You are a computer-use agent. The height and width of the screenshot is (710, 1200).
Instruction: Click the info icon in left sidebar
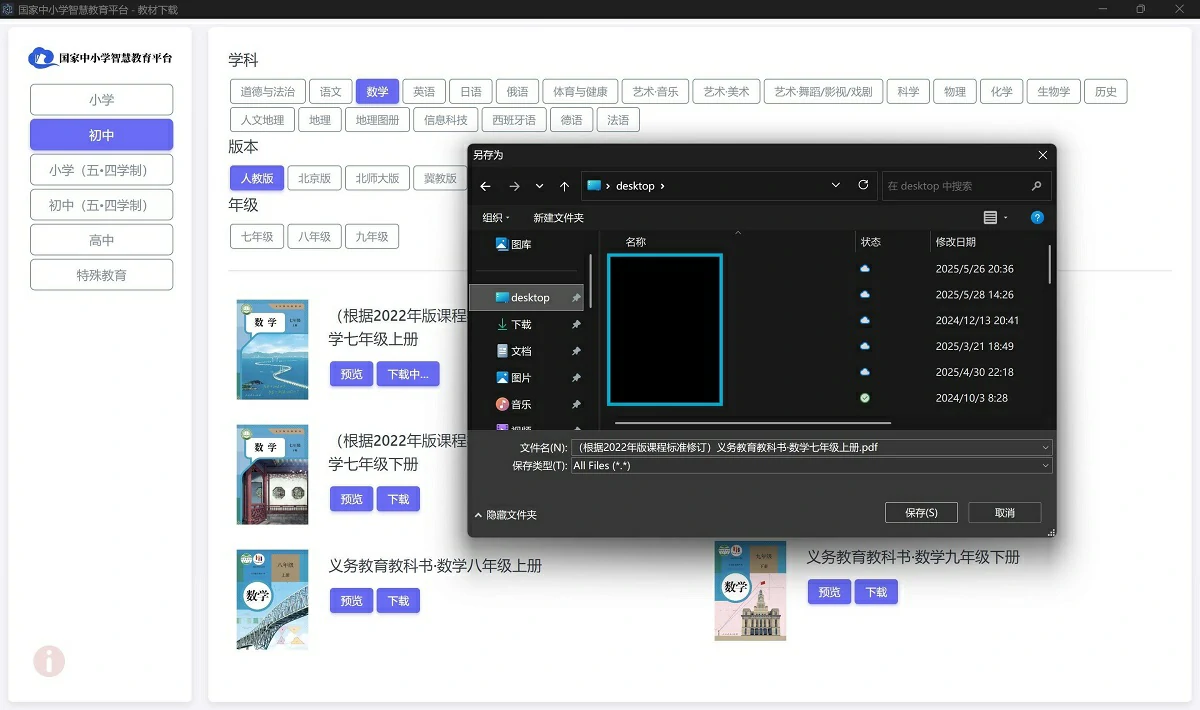tap(49, 661)
